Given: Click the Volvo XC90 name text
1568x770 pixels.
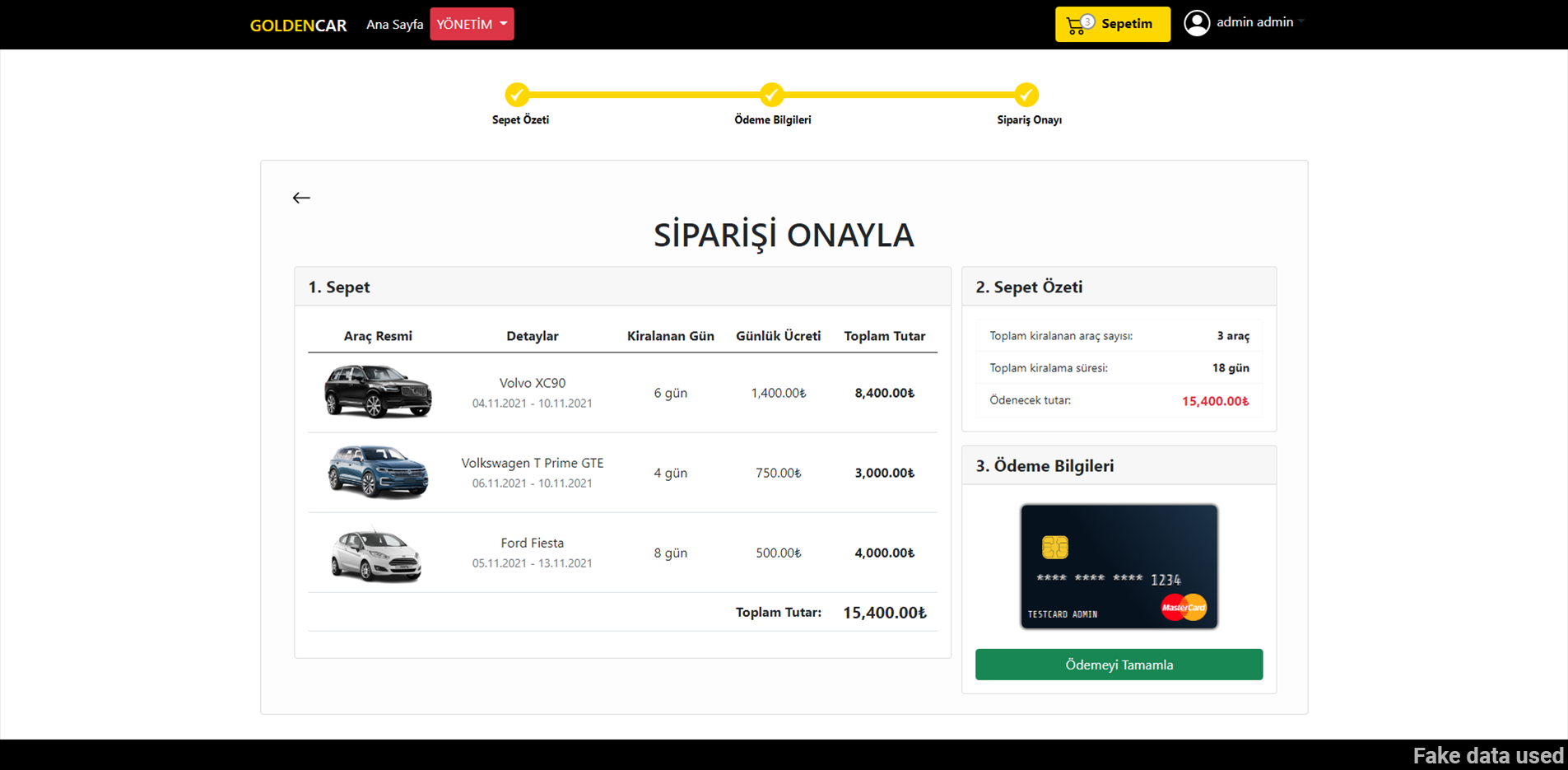Looking at the screenshot, I should 533,383.
